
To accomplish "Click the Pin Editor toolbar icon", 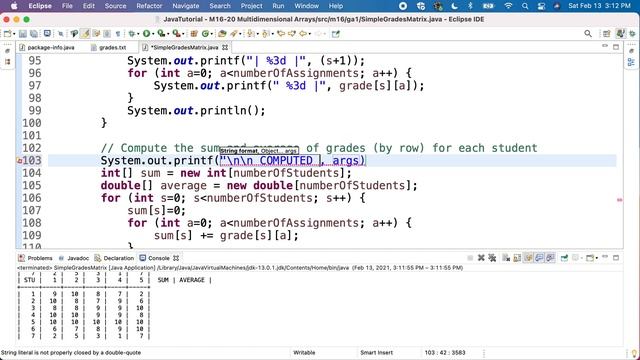I will (336, 34).
